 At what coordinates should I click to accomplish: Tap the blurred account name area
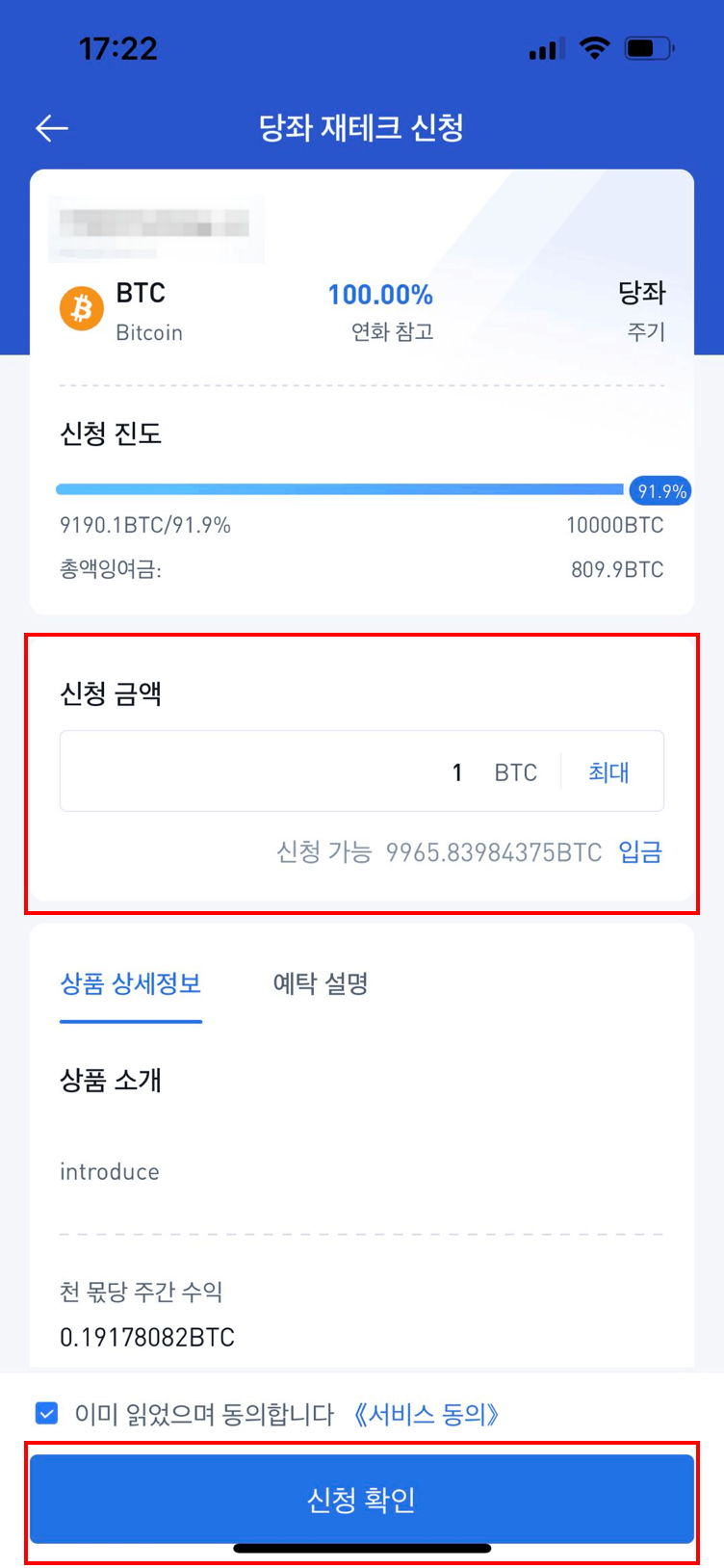tap(155, 229)
